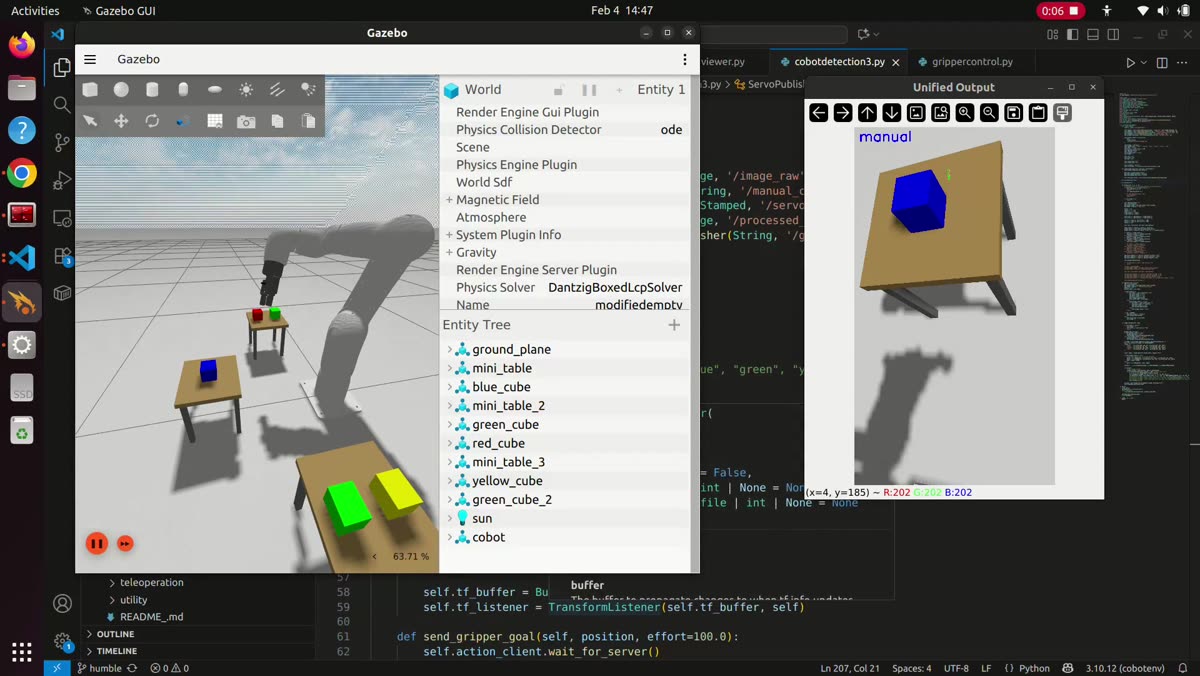Screen dimensions: 1200x676
Task: Insert a box shape in Gazebo
Action: [x=90, y=89]
